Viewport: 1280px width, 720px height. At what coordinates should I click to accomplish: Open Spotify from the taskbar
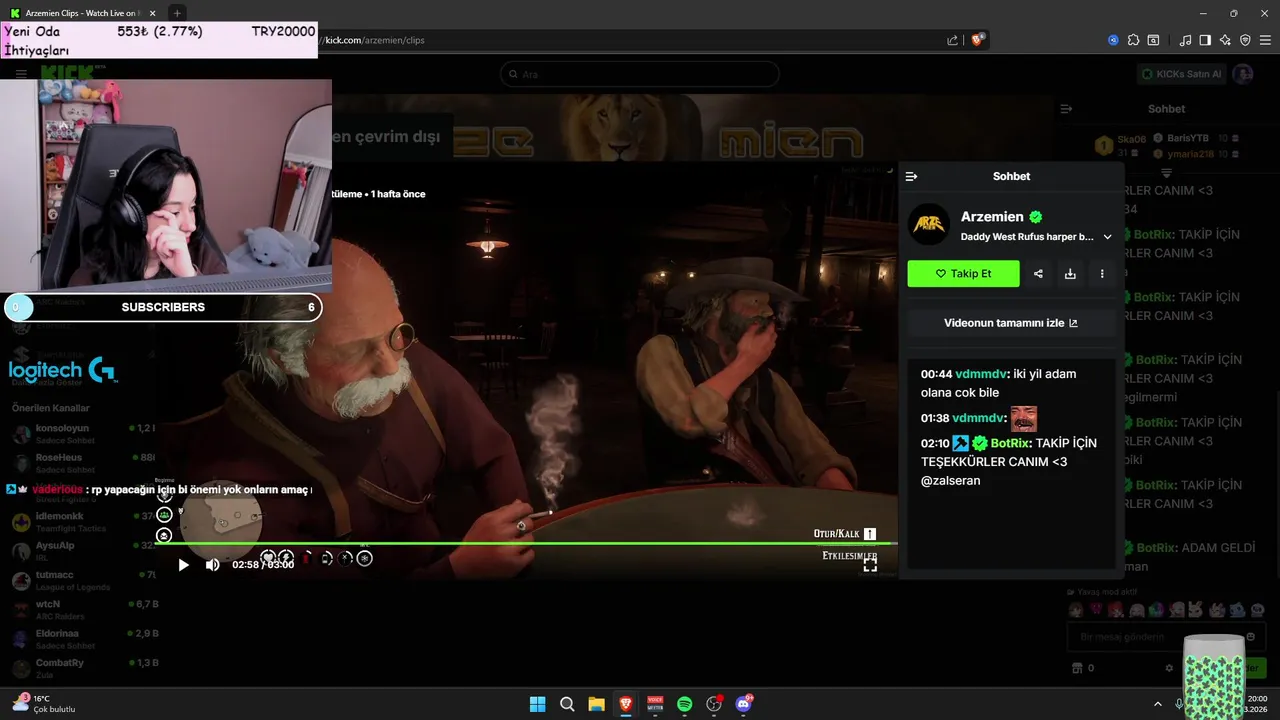(x=684, y=704)
